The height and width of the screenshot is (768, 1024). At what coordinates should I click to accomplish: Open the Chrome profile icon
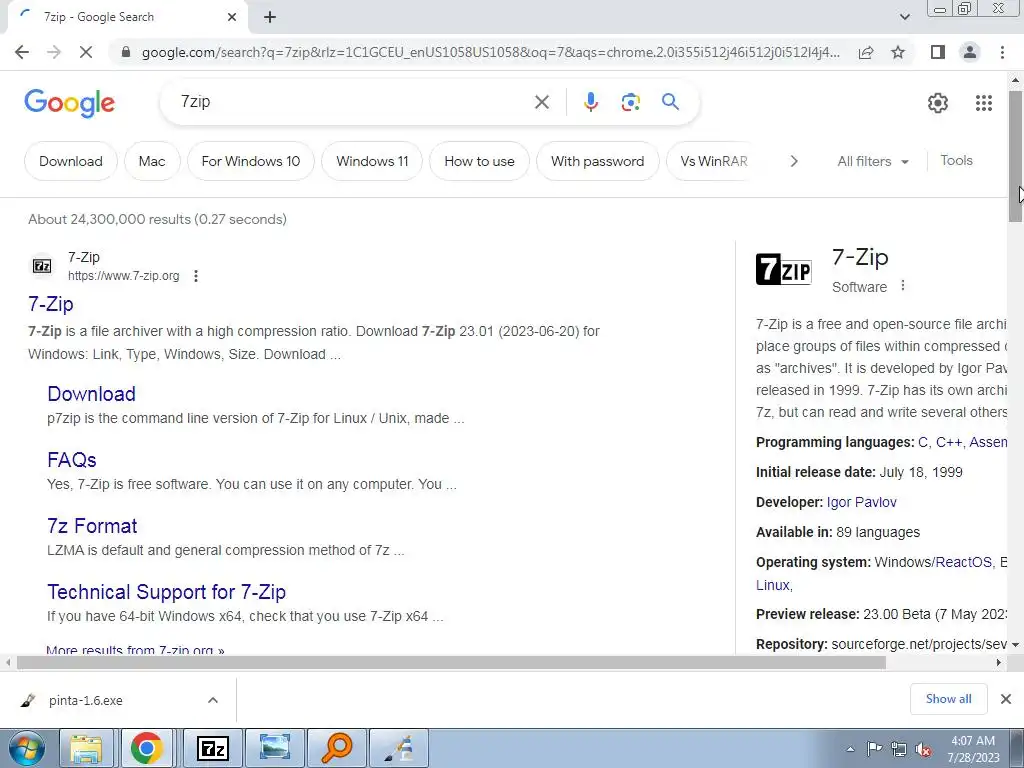pos(970,52)
